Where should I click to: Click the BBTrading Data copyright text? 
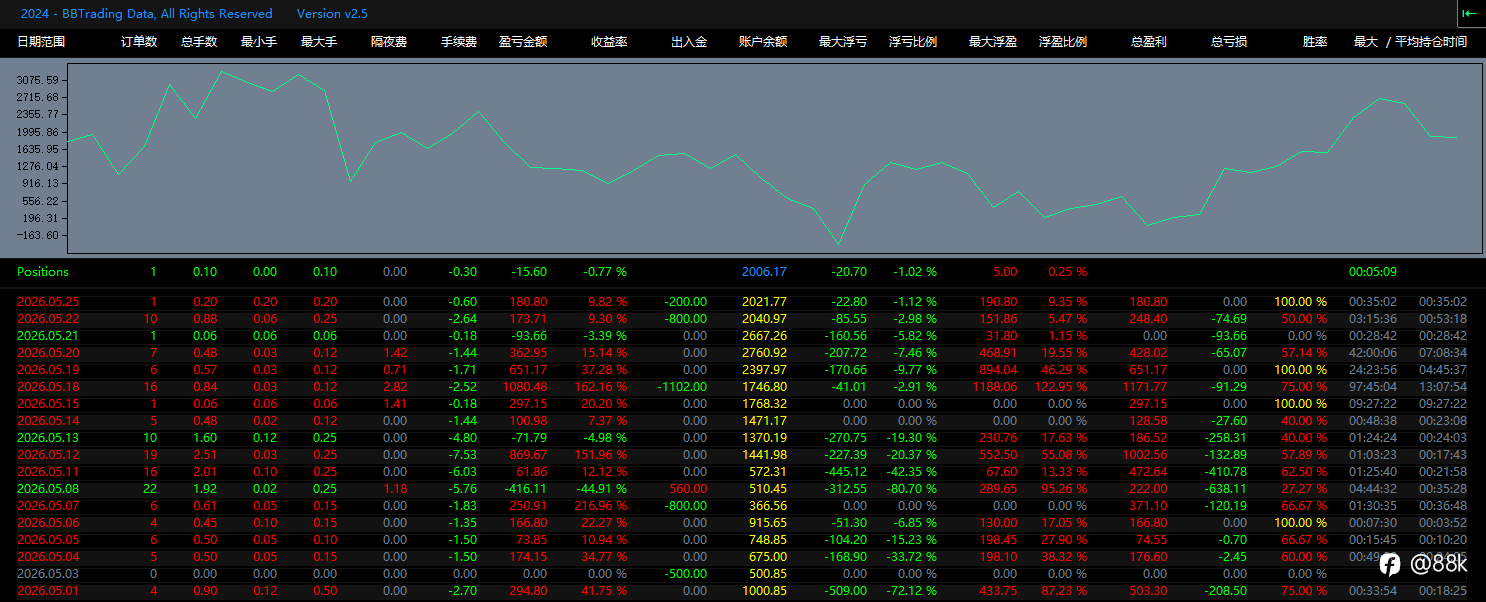click(147, 14)
